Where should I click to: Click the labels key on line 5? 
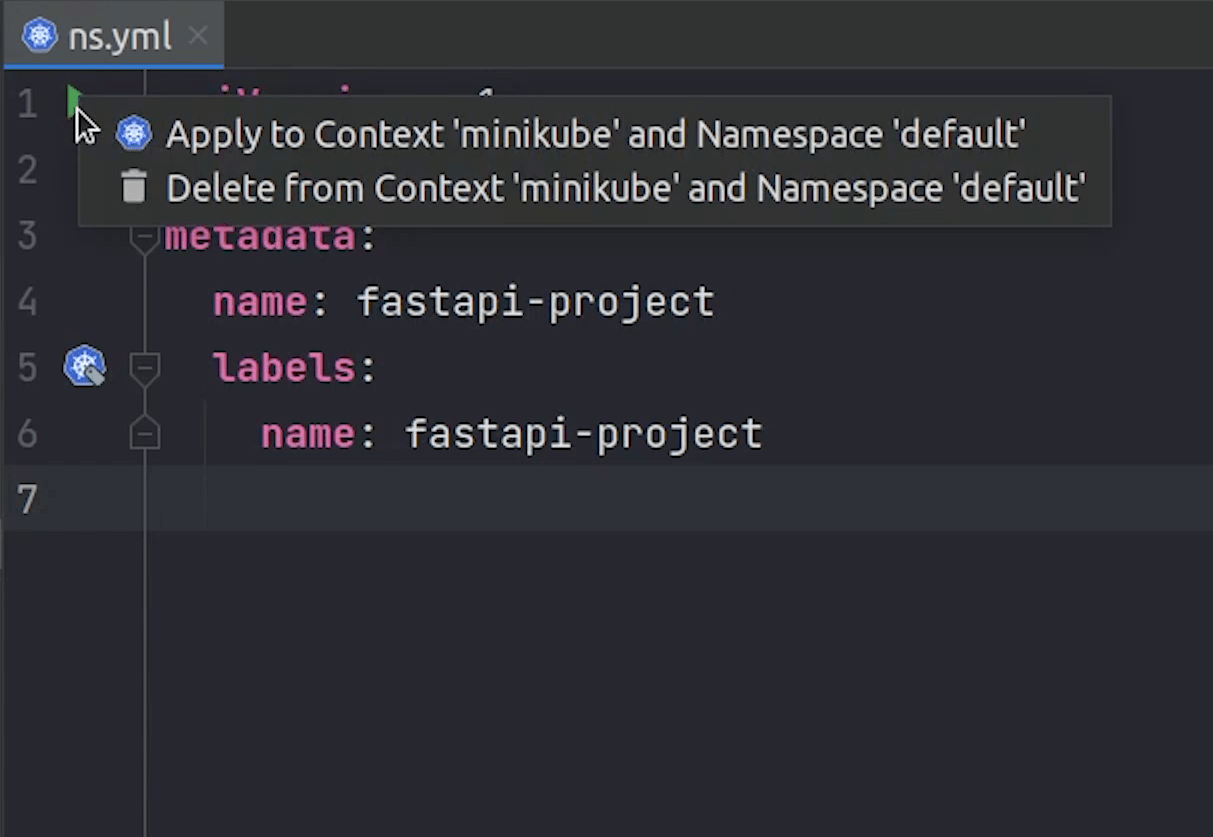[x=284, y=368]
